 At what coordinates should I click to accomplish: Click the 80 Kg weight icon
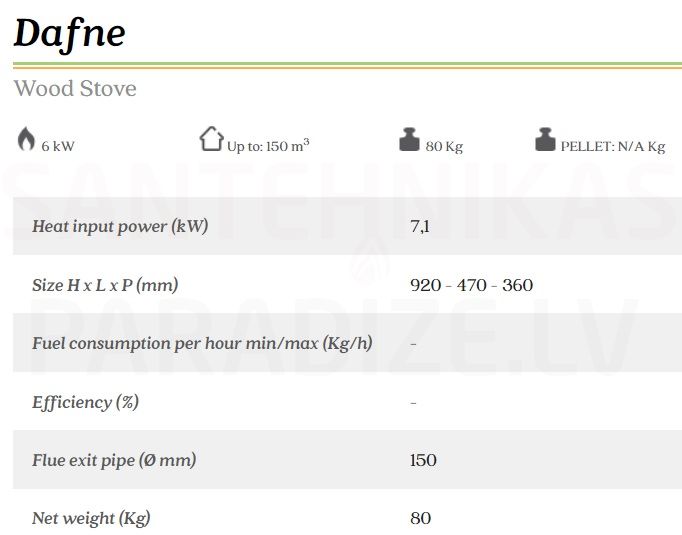coord(409,140)
